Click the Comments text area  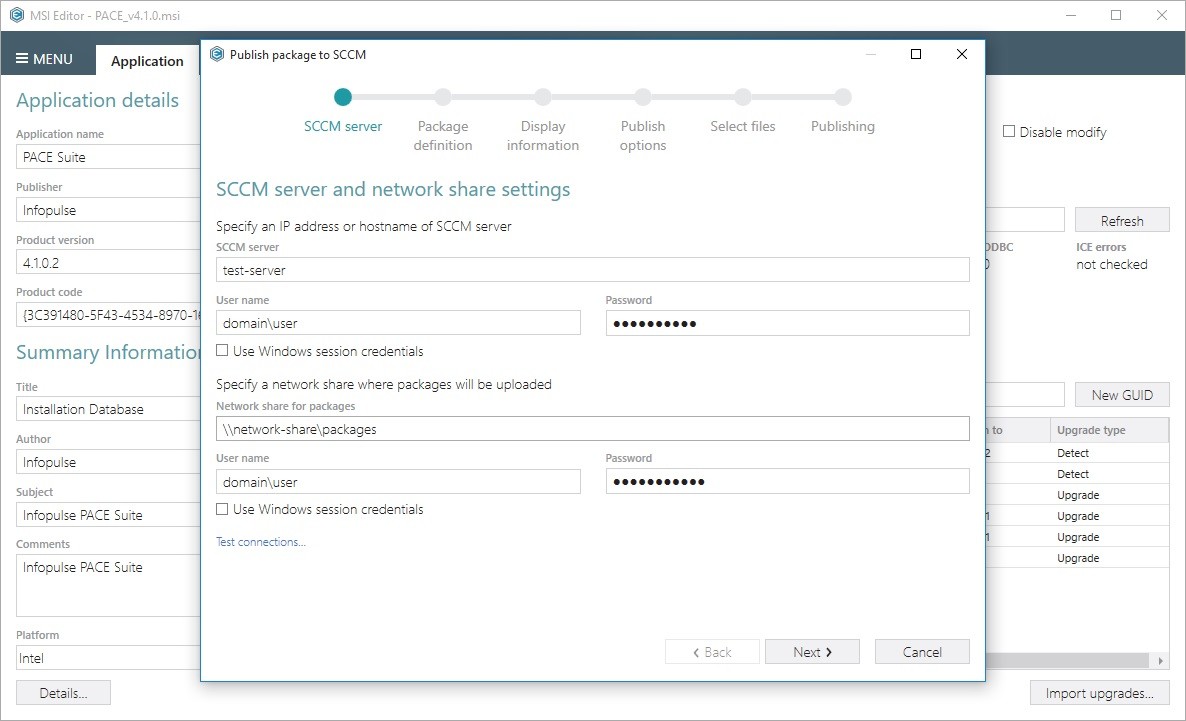(x=108, y=586)
